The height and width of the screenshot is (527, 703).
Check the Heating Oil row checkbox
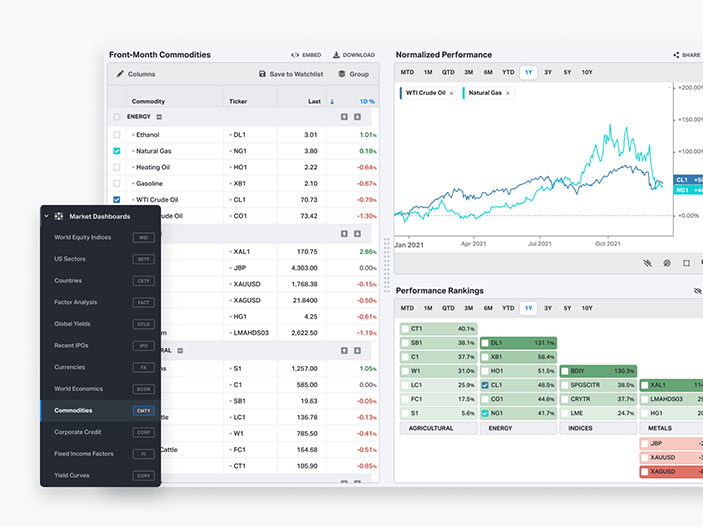[x=117, y=167]
